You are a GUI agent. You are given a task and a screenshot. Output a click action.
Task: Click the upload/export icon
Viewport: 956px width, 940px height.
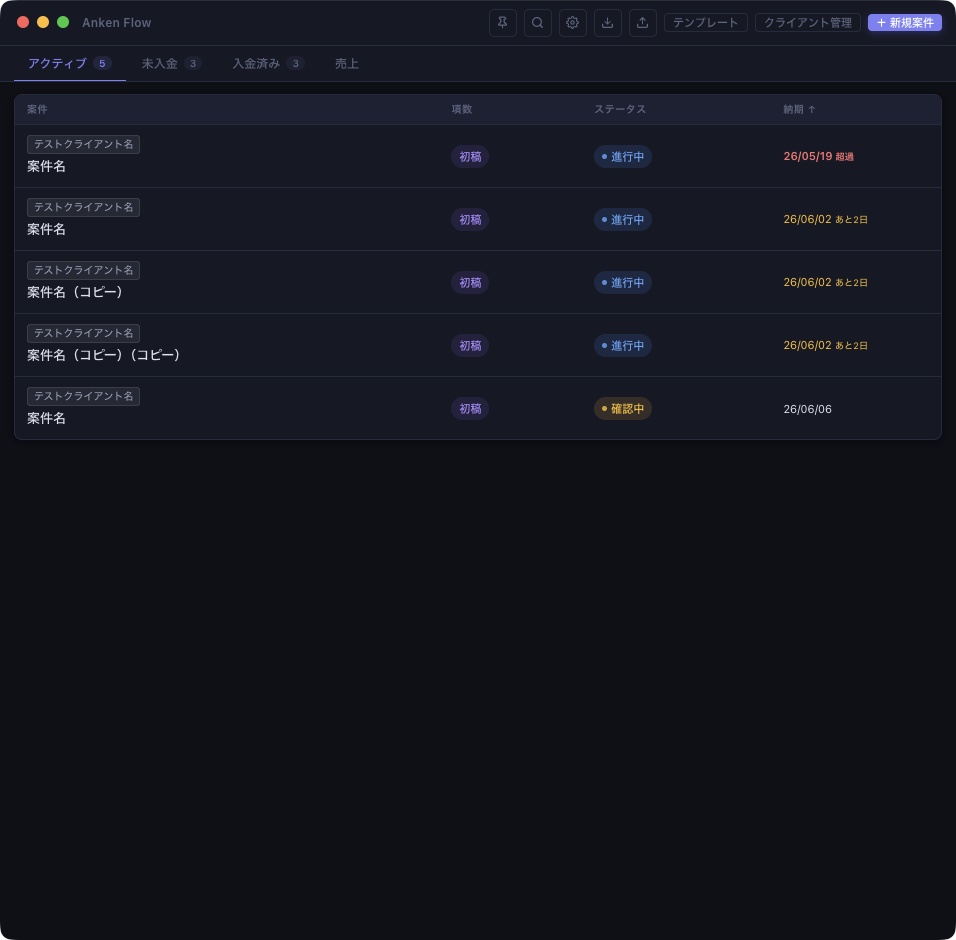tap(642, 23)
